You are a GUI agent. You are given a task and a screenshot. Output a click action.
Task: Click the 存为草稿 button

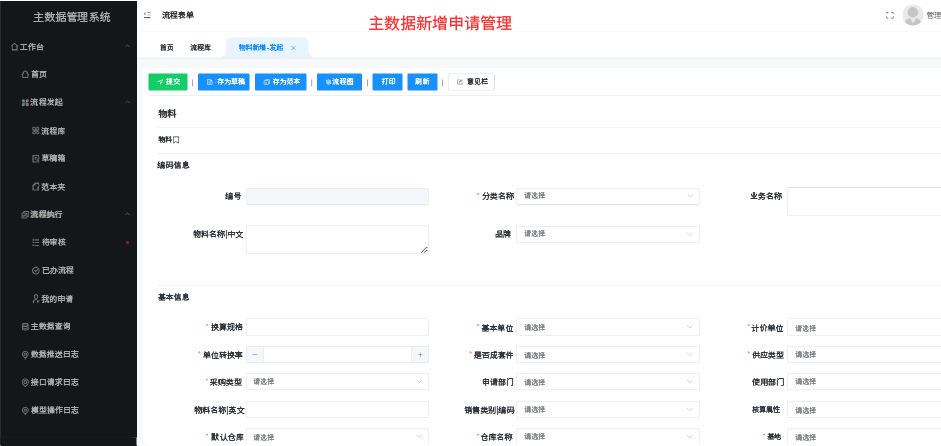(224, 82)
